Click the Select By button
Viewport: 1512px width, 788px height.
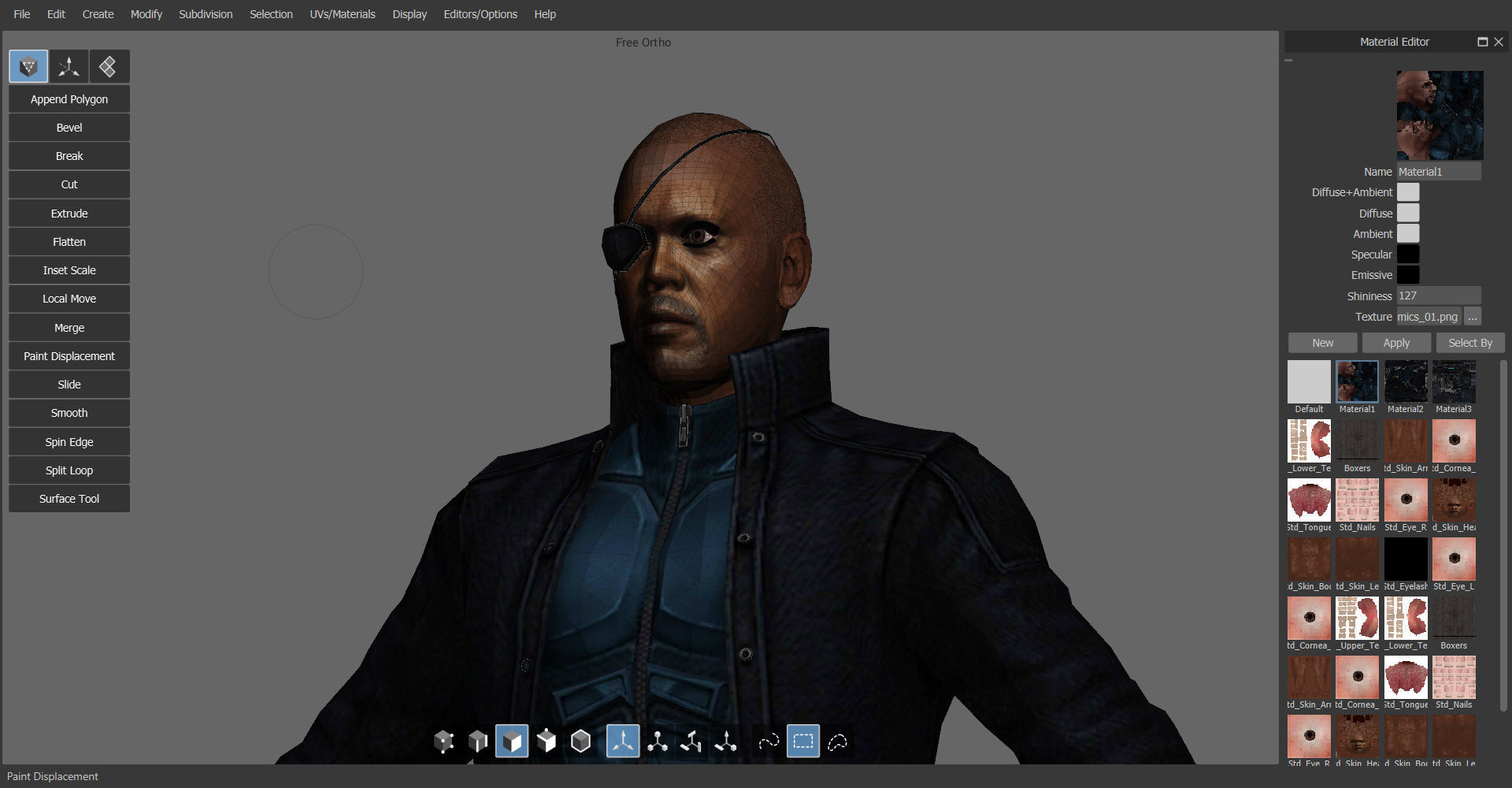point(1470,343)
